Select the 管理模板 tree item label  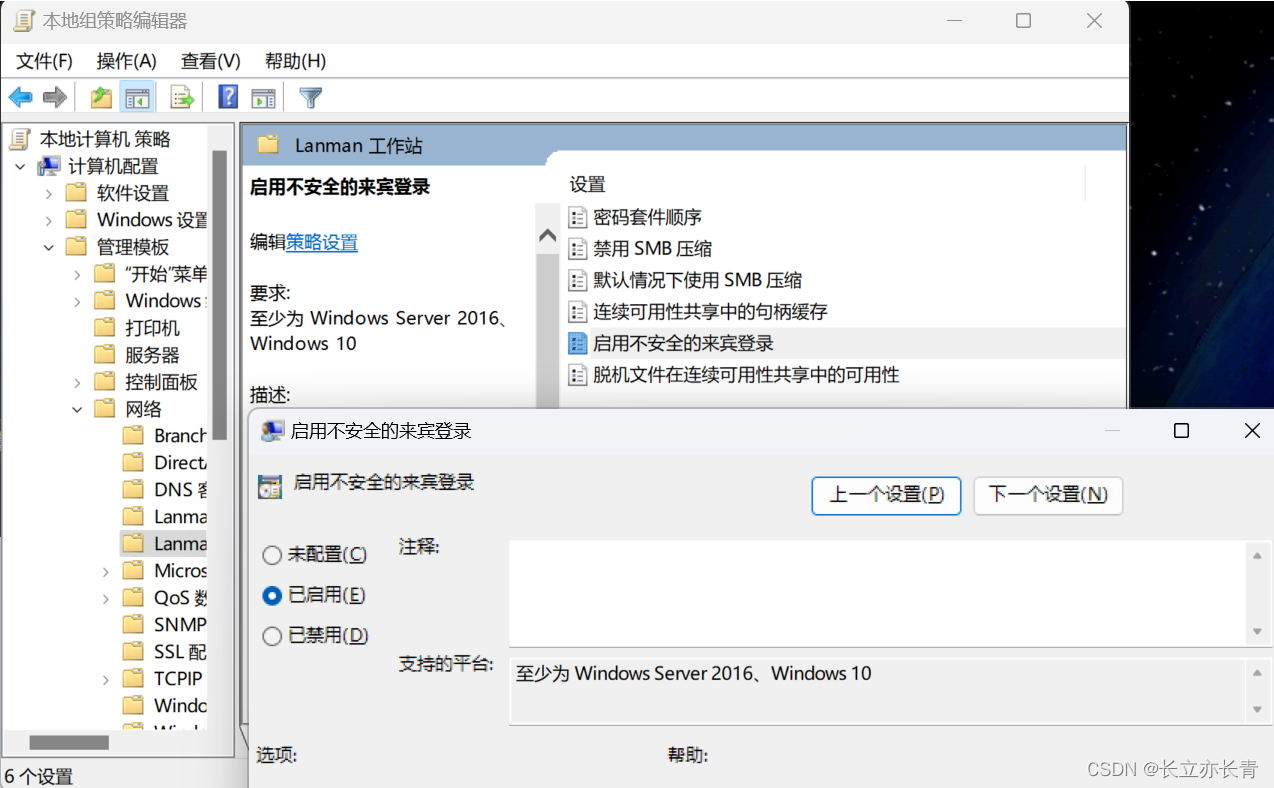(x=133, y=247)
